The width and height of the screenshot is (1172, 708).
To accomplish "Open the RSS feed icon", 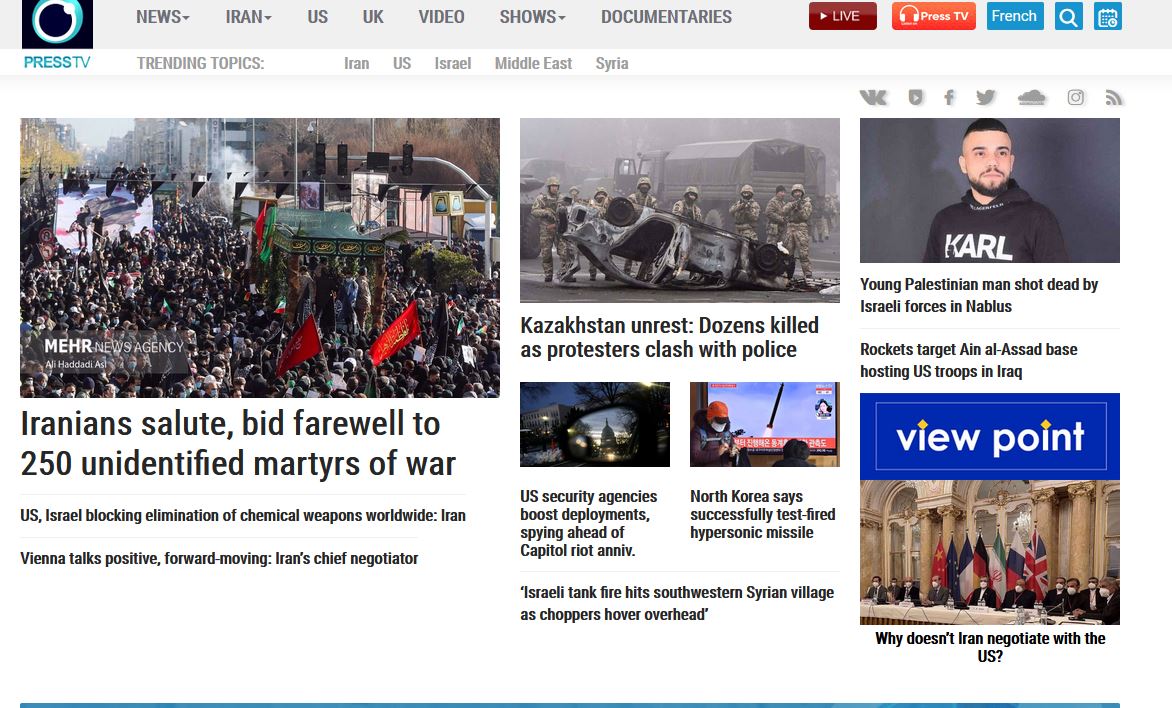I will coord(1114,97).
